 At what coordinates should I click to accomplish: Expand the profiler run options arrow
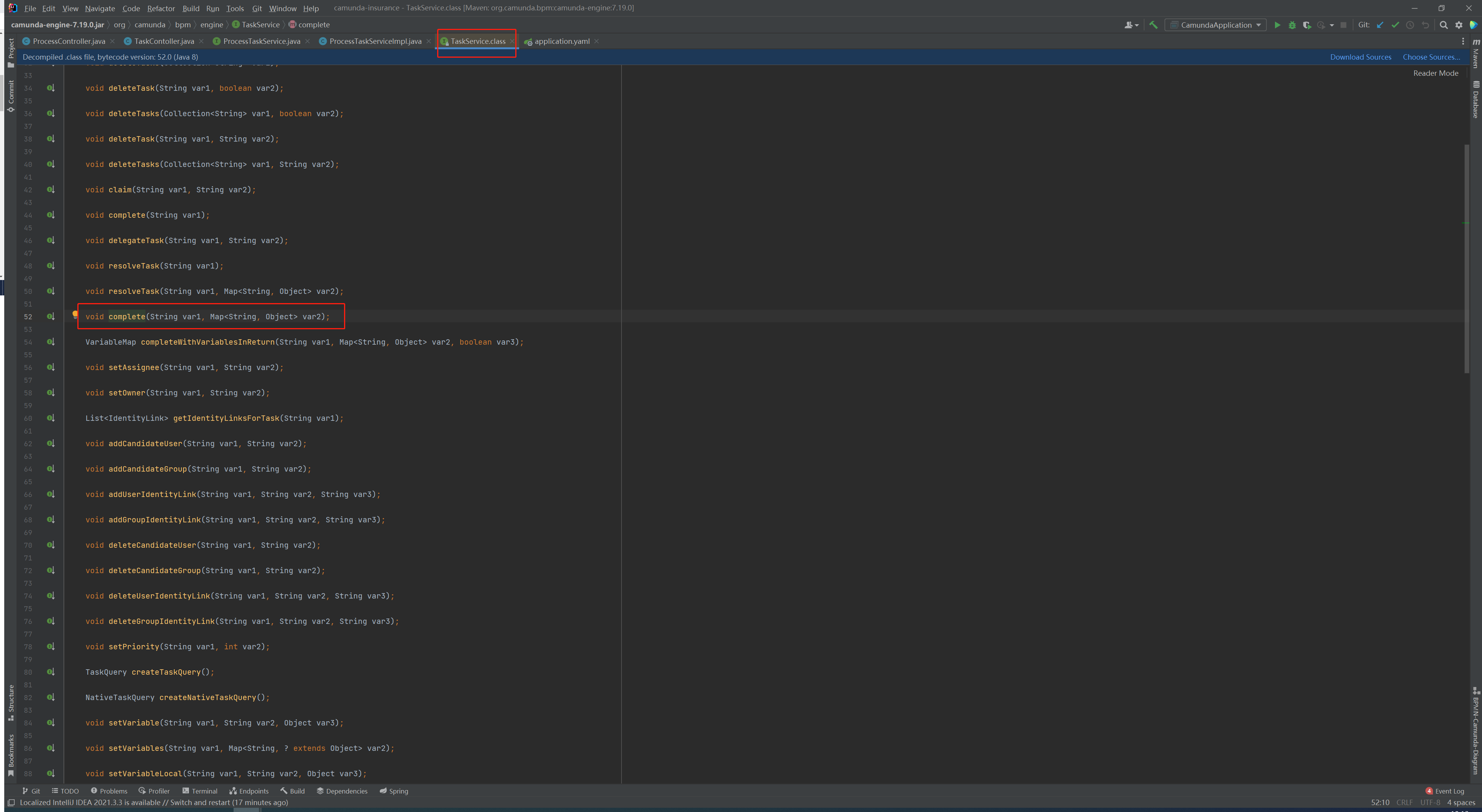pos(1331,25)
